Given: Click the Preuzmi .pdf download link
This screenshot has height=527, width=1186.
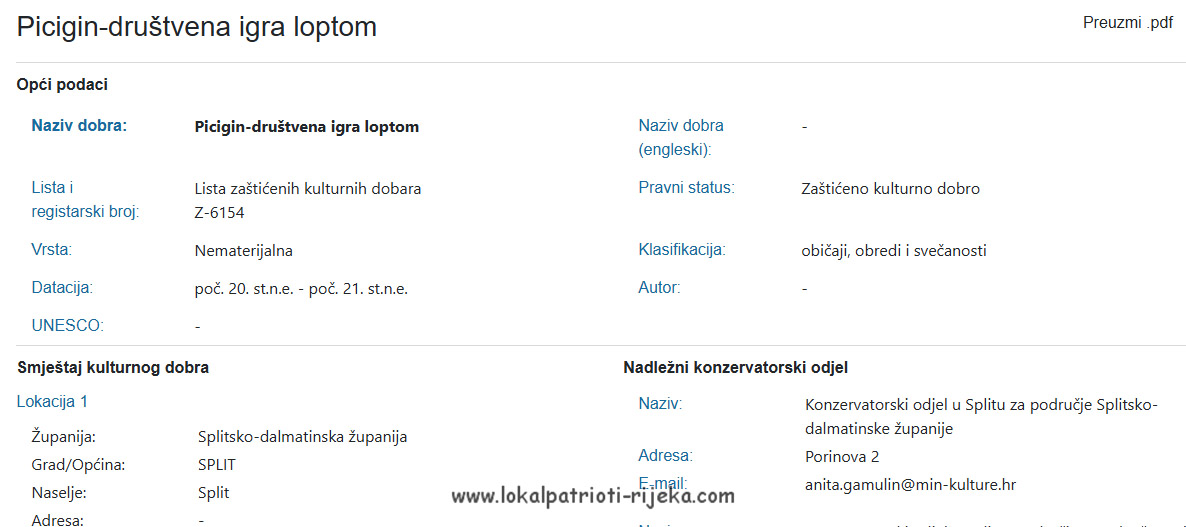Looking at the screenshot, I should tap(1127, 23).
